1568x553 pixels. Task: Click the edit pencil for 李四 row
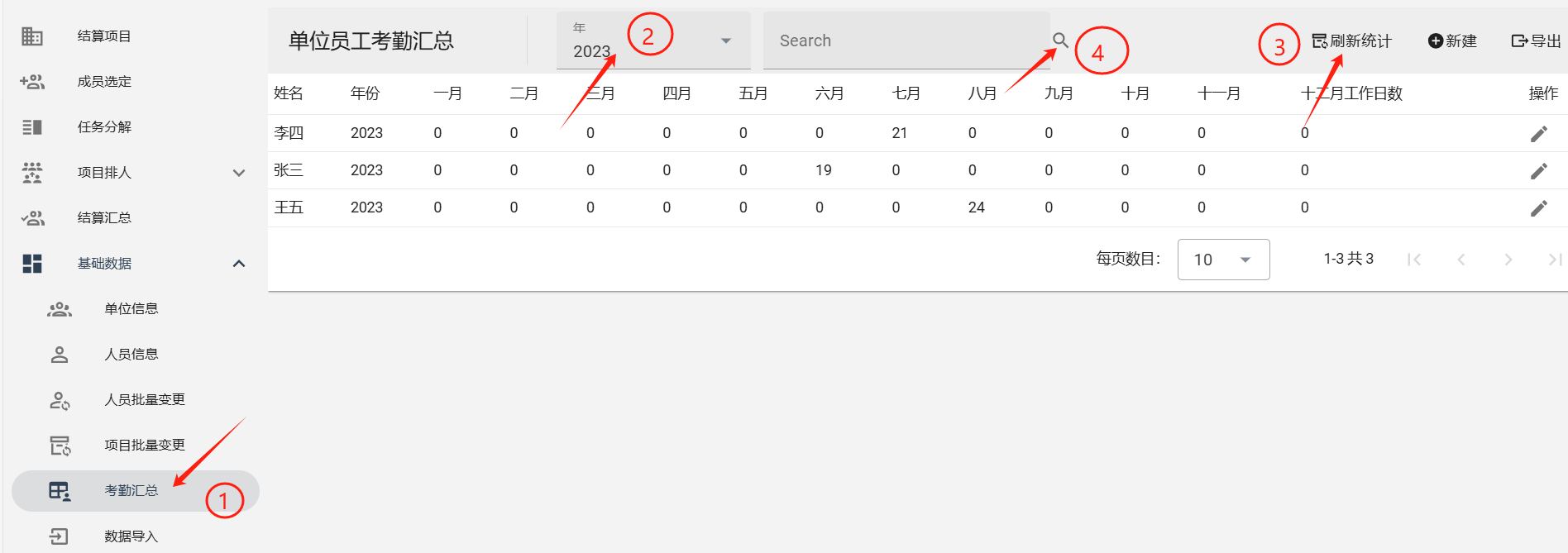[1538, 134]
